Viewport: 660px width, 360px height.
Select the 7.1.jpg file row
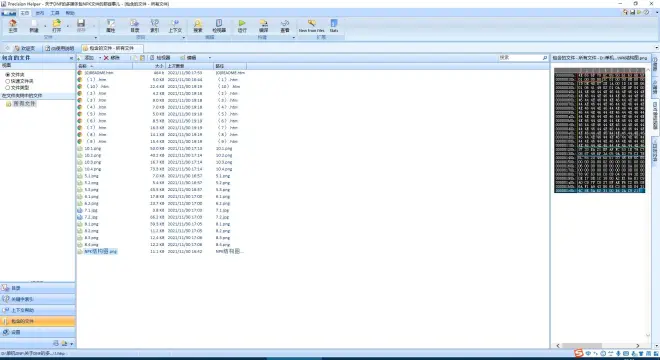tap(161, 210)
